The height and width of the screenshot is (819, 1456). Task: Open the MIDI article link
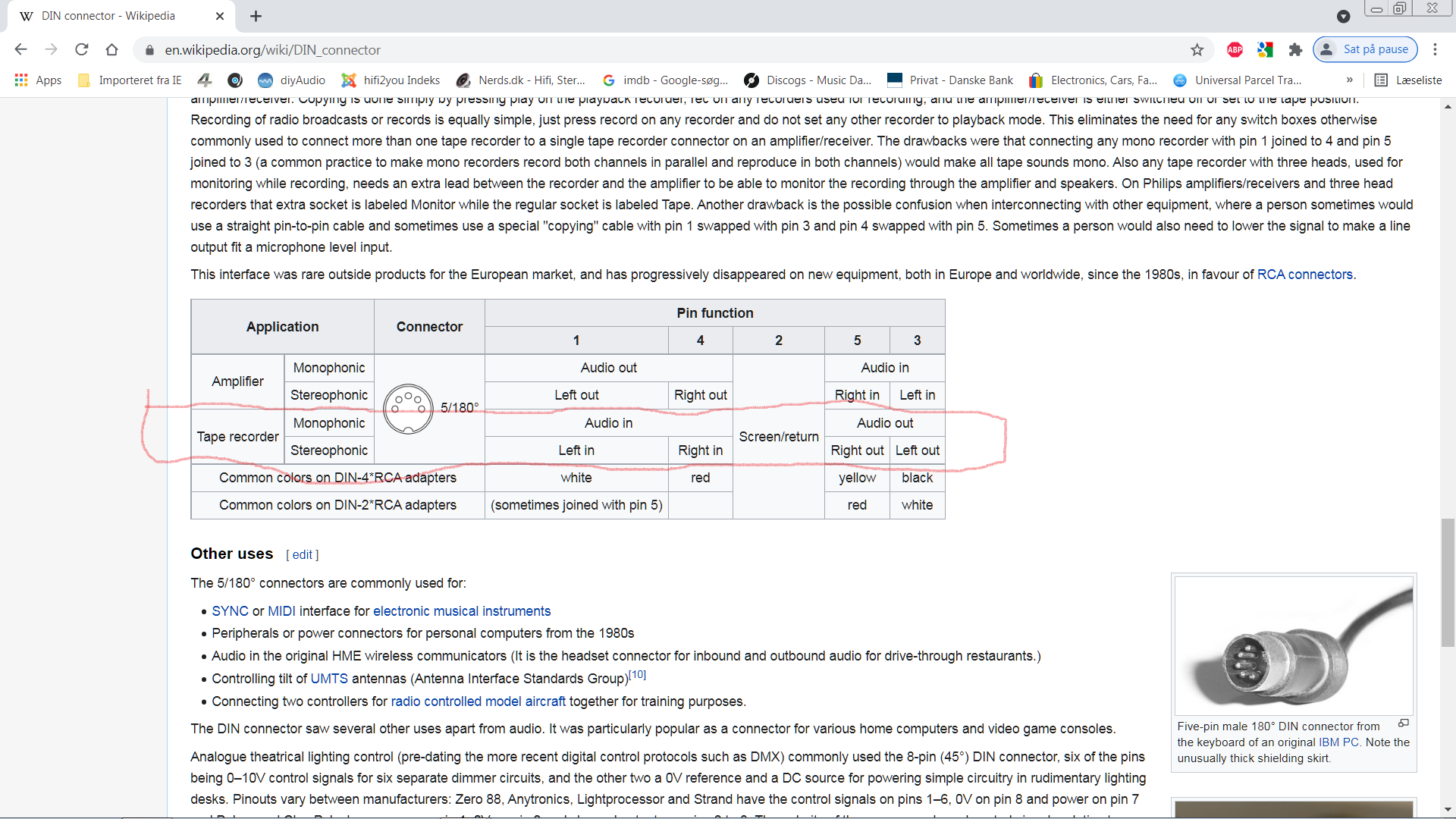click(281, 611)
